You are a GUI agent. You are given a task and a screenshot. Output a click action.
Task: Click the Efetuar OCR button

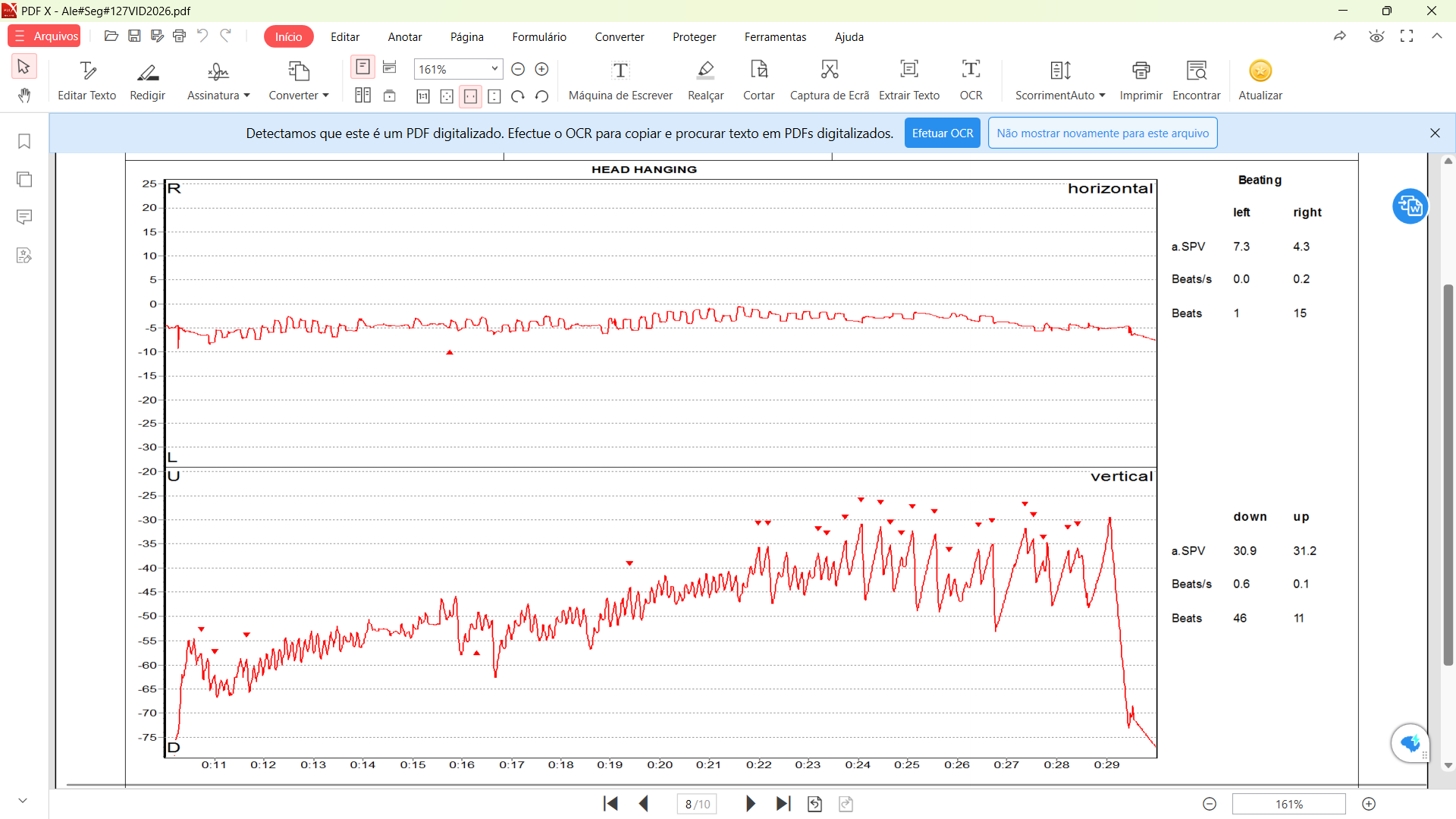click(942, 133)
